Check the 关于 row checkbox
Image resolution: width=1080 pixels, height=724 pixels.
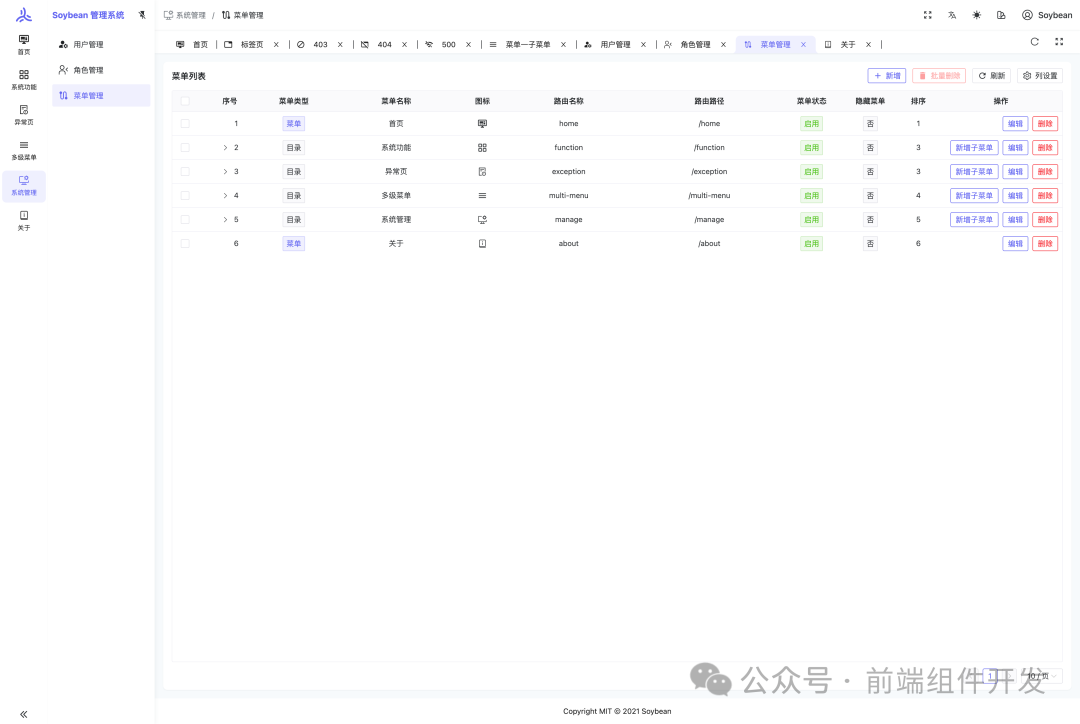tap(185, 244)
